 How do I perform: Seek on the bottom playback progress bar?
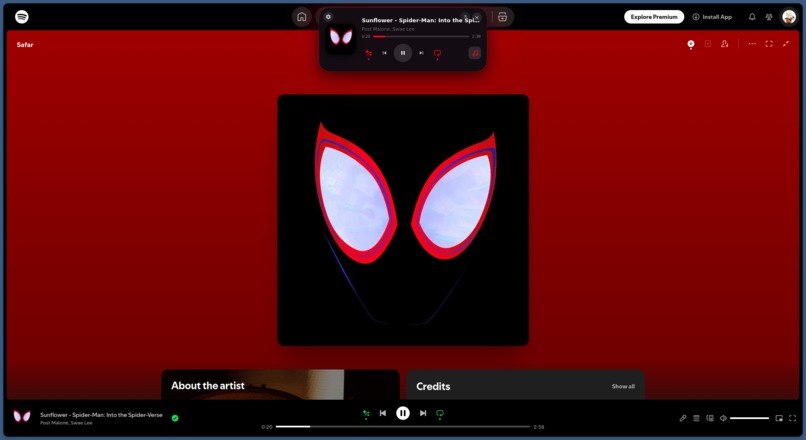tap(403, 427)
